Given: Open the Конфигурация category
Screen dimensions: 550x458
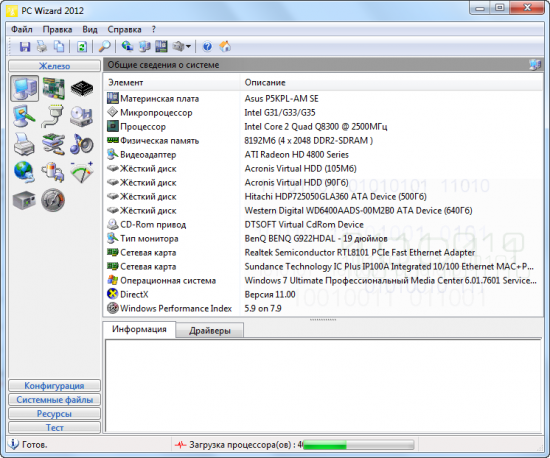Looking at the screenshot, I should pyautogui.click(x=54, y=386).
